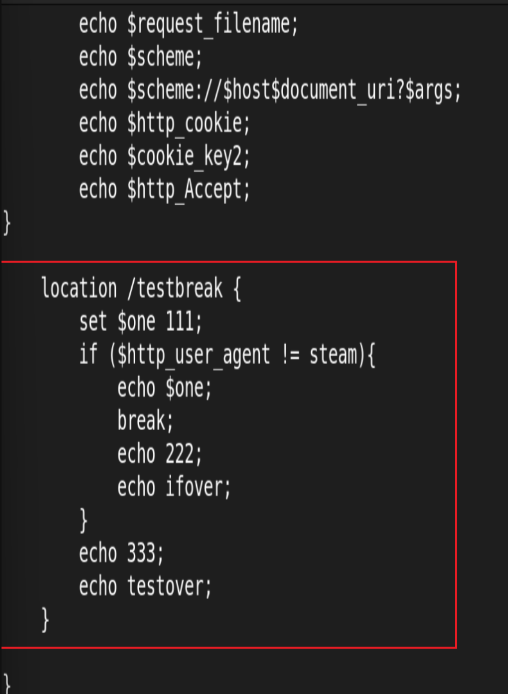The height and width of the screenshot is (694, 508).
Task: Click the break; statement
Action: 145,421
